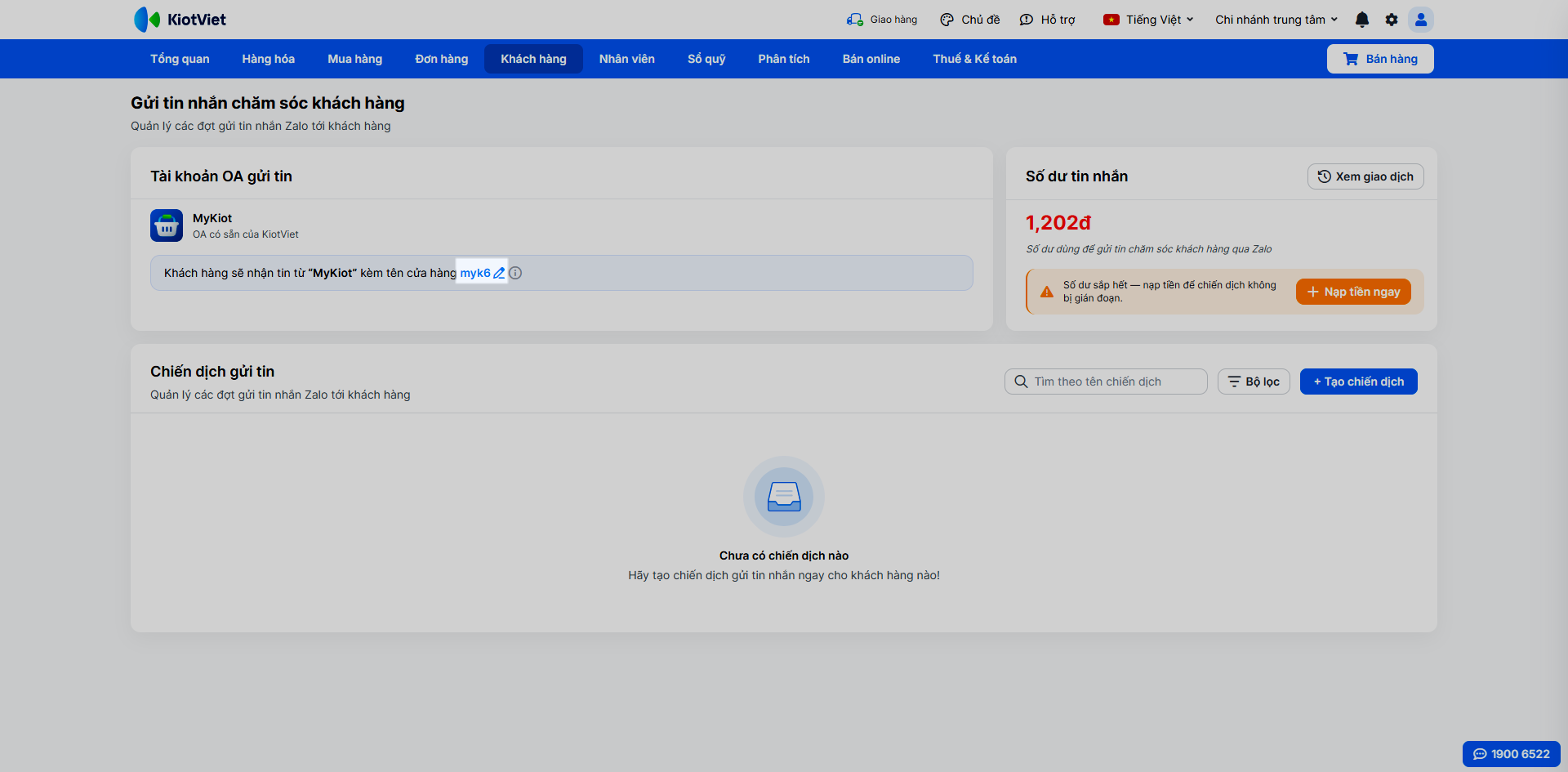
Task: Switch to Hàng hóa menu
Action: 268,59
